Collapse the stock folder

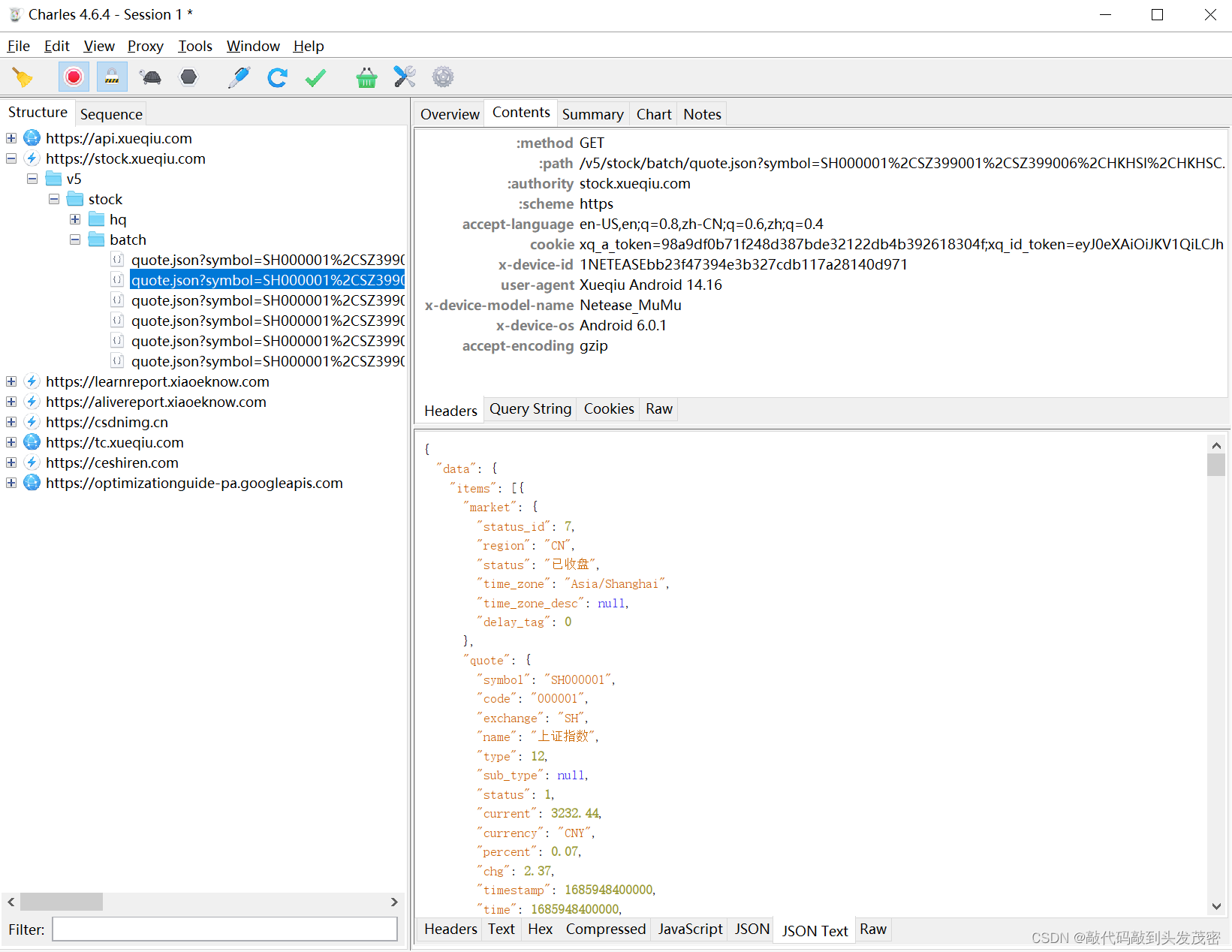[x=54, y=199]
